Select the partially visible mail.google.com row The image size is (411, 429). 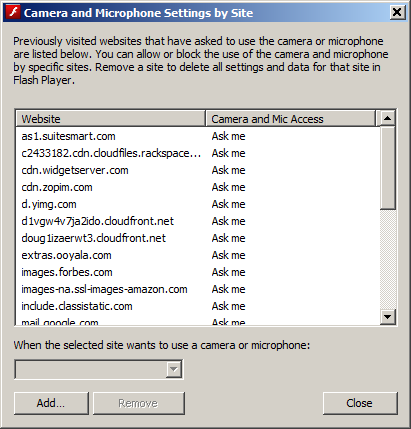pyautogui.click(x=198, y=321)
